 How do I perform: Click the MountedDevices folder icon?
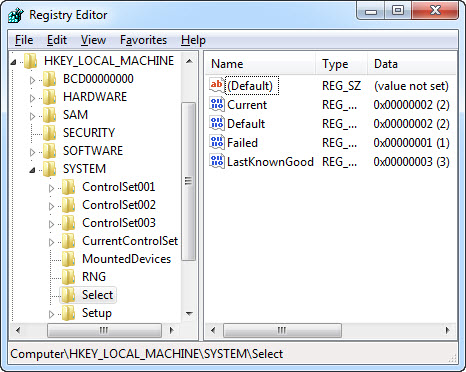[x=69, y=259]
